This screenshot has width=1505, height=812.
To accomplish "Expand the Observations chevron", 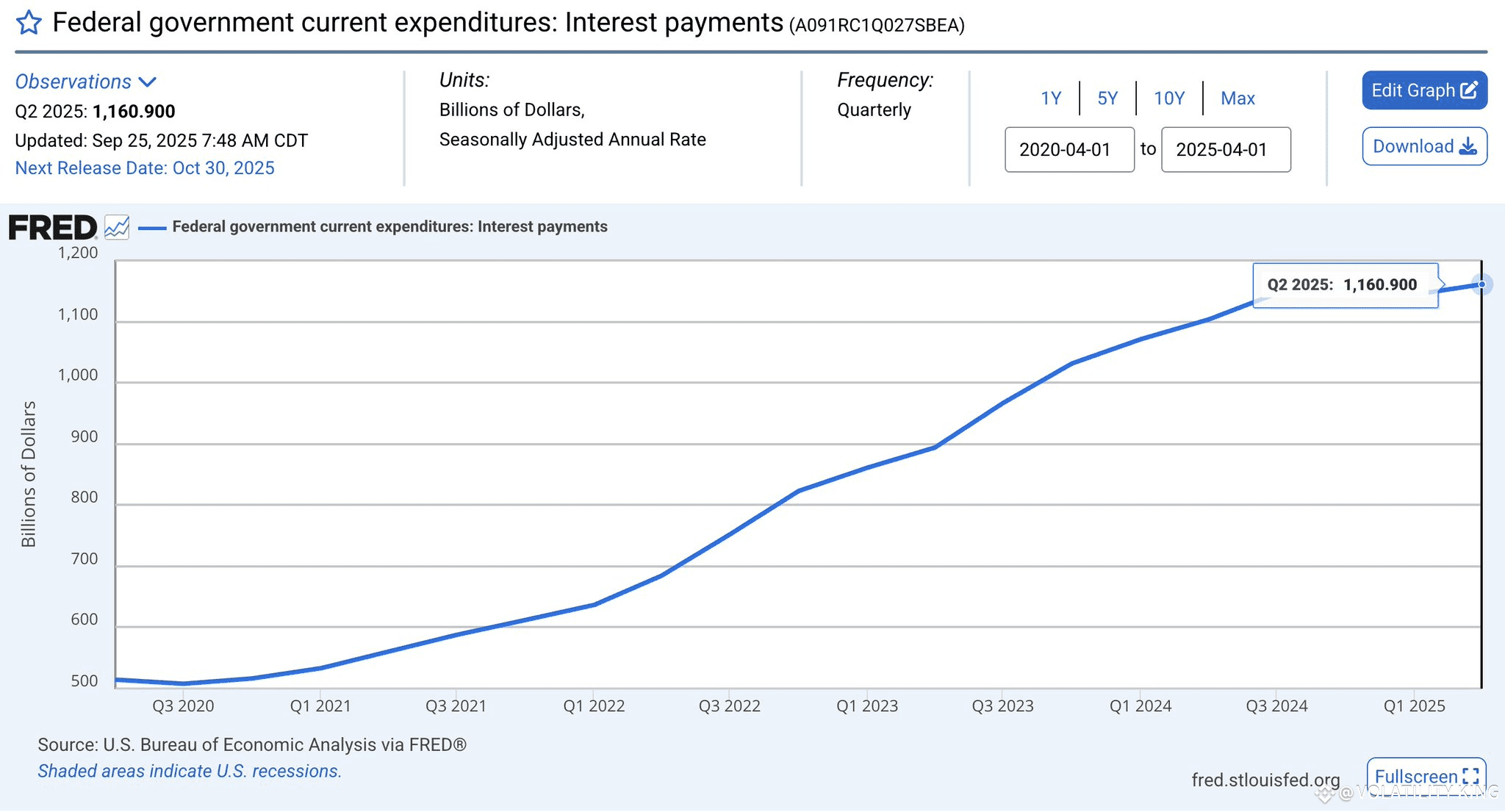I will pos(148,82).
